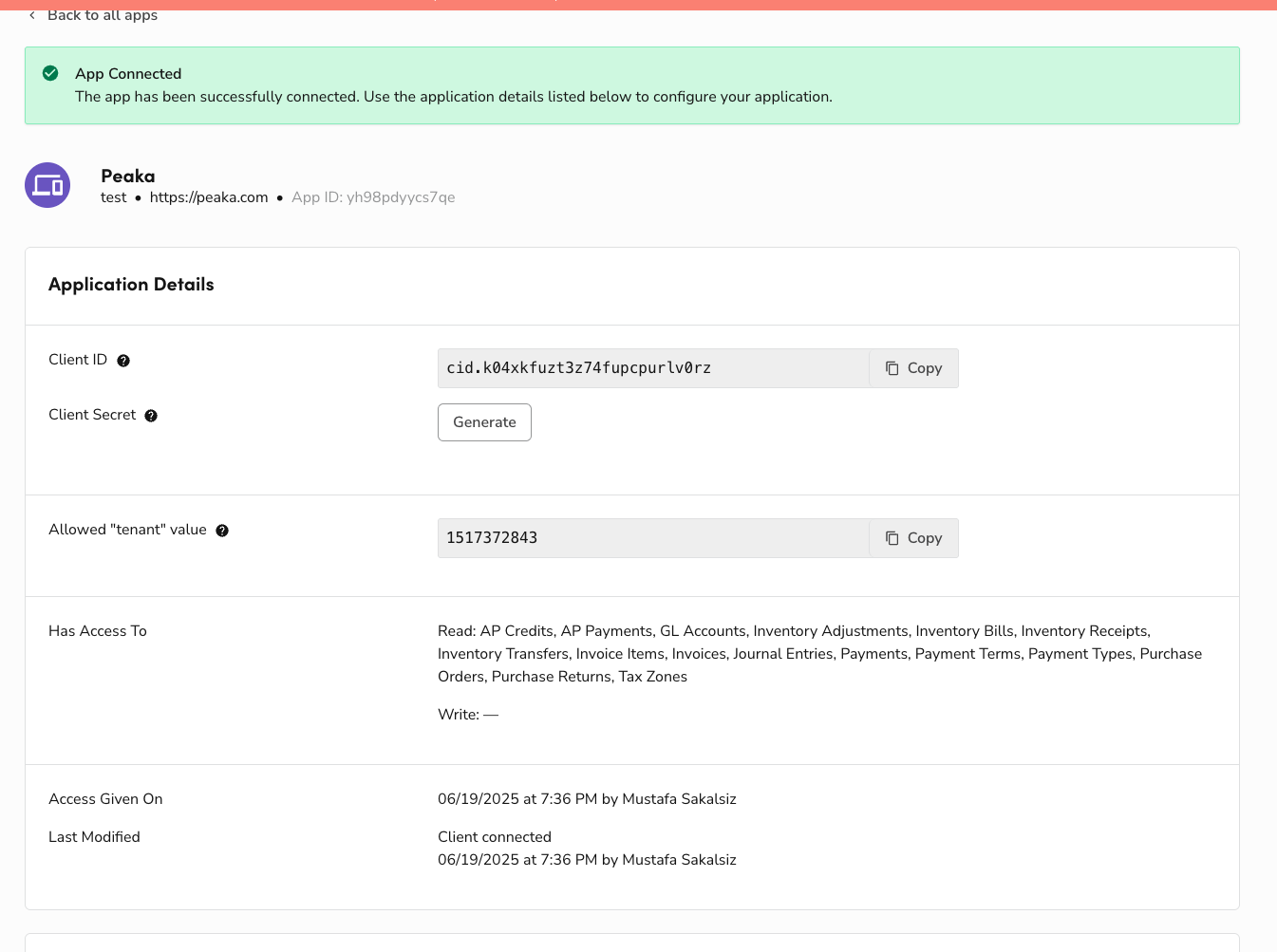
Task: Click the purple Peaka app icon
Action: pos(47,185)
